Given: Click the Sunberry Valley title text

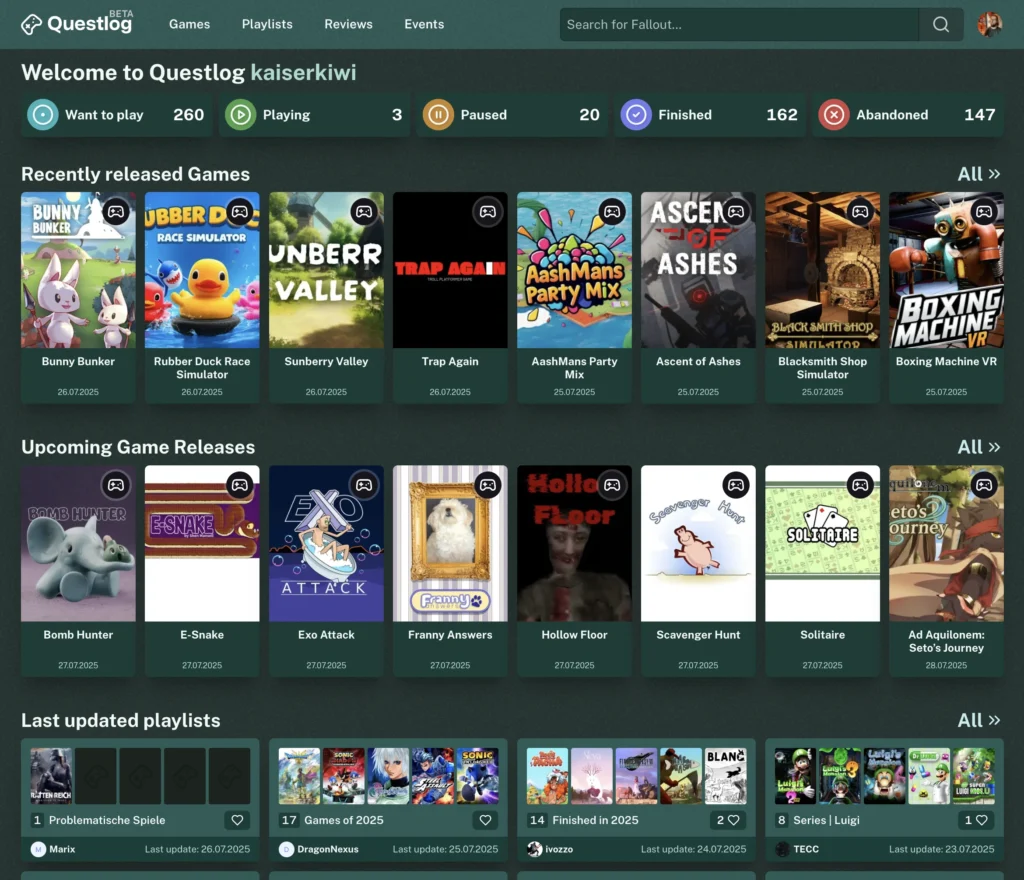Looking at the screenshot, I should pyautogui.click(x=326, y=362).
